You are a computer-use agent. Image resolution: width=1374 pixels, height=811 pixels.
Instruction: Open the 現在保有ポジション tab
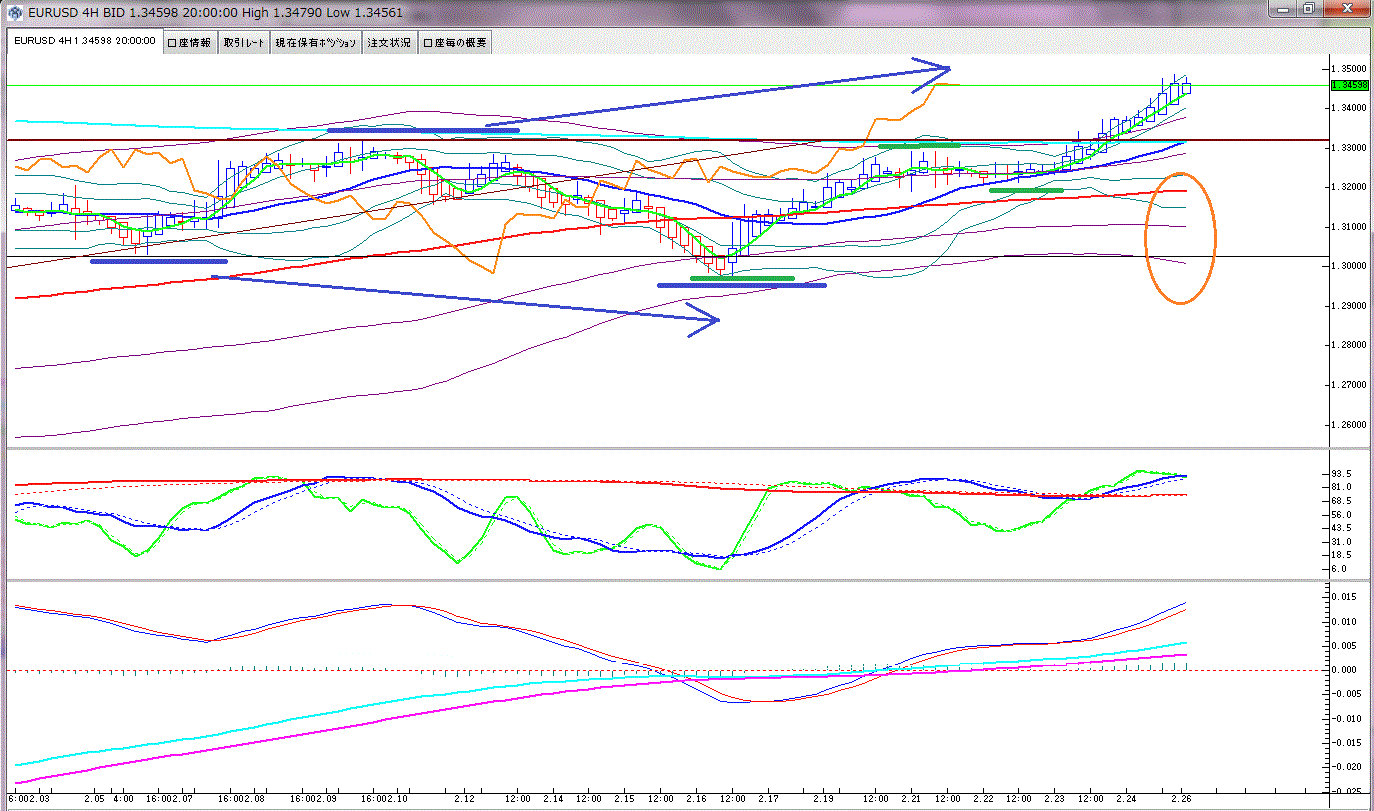point(317,43)
